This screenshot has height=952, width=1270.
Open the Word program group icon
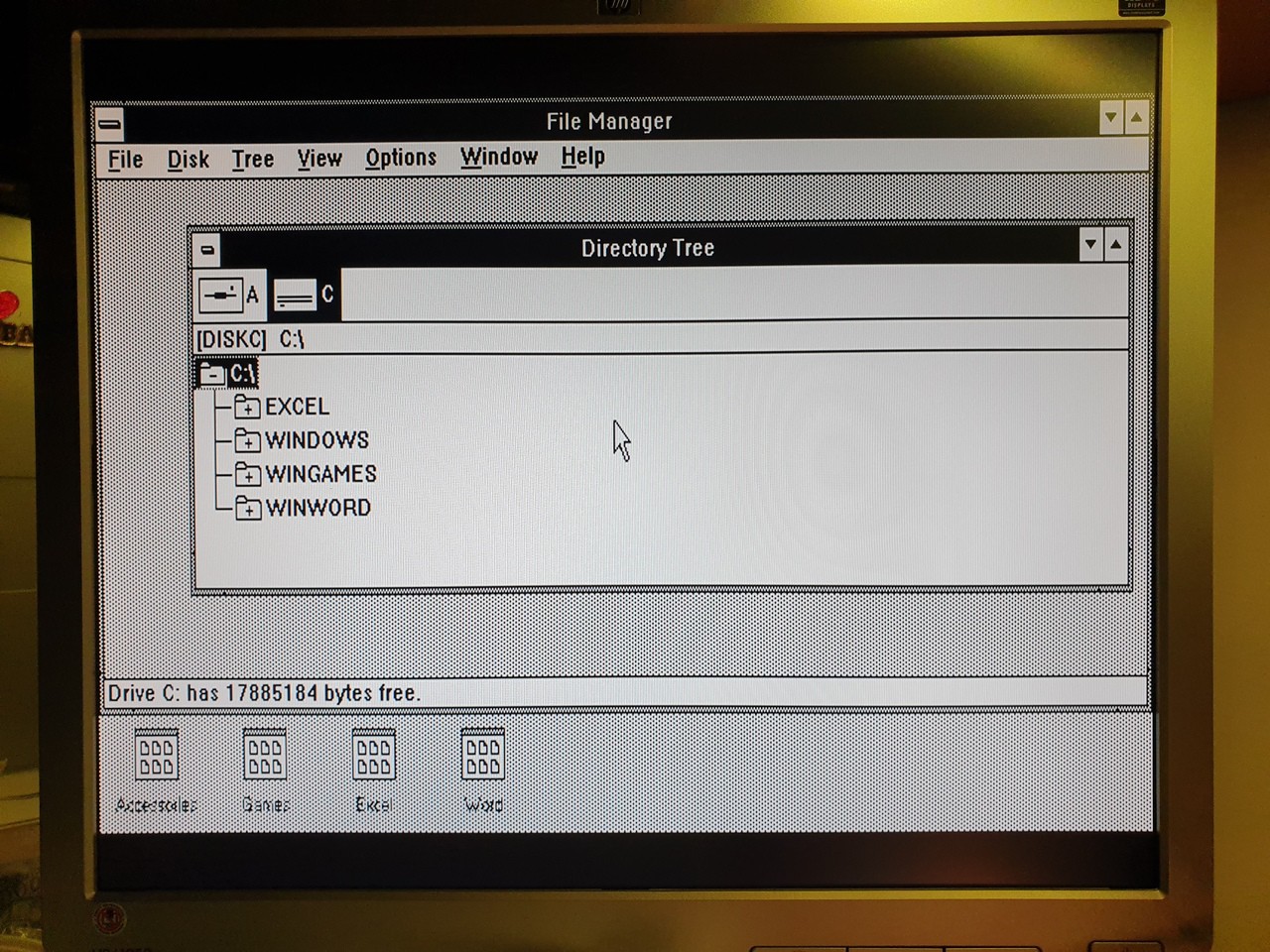(x=482, y=755)
